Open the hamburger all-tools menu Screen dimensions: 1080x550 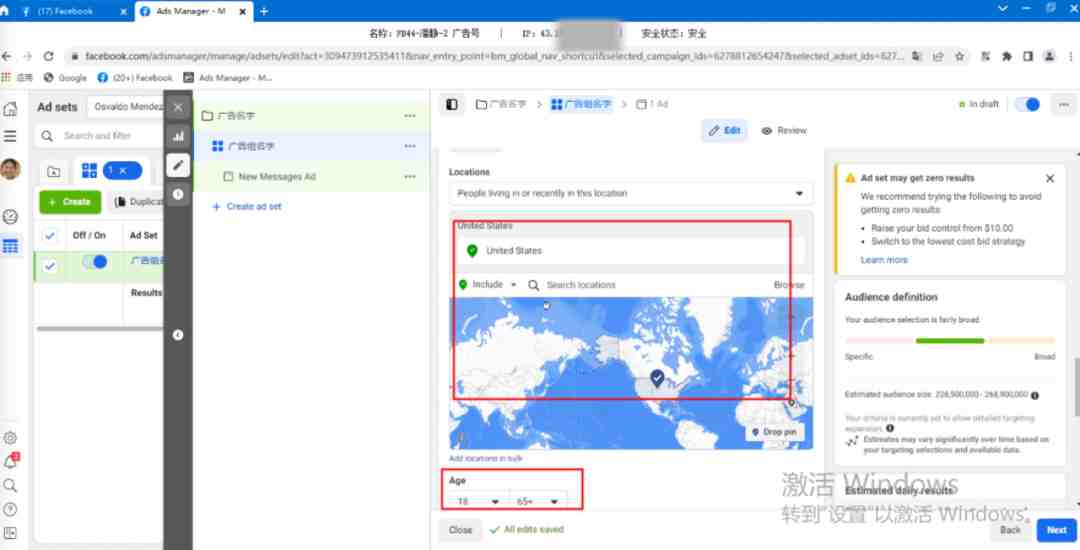coord(10,136)
